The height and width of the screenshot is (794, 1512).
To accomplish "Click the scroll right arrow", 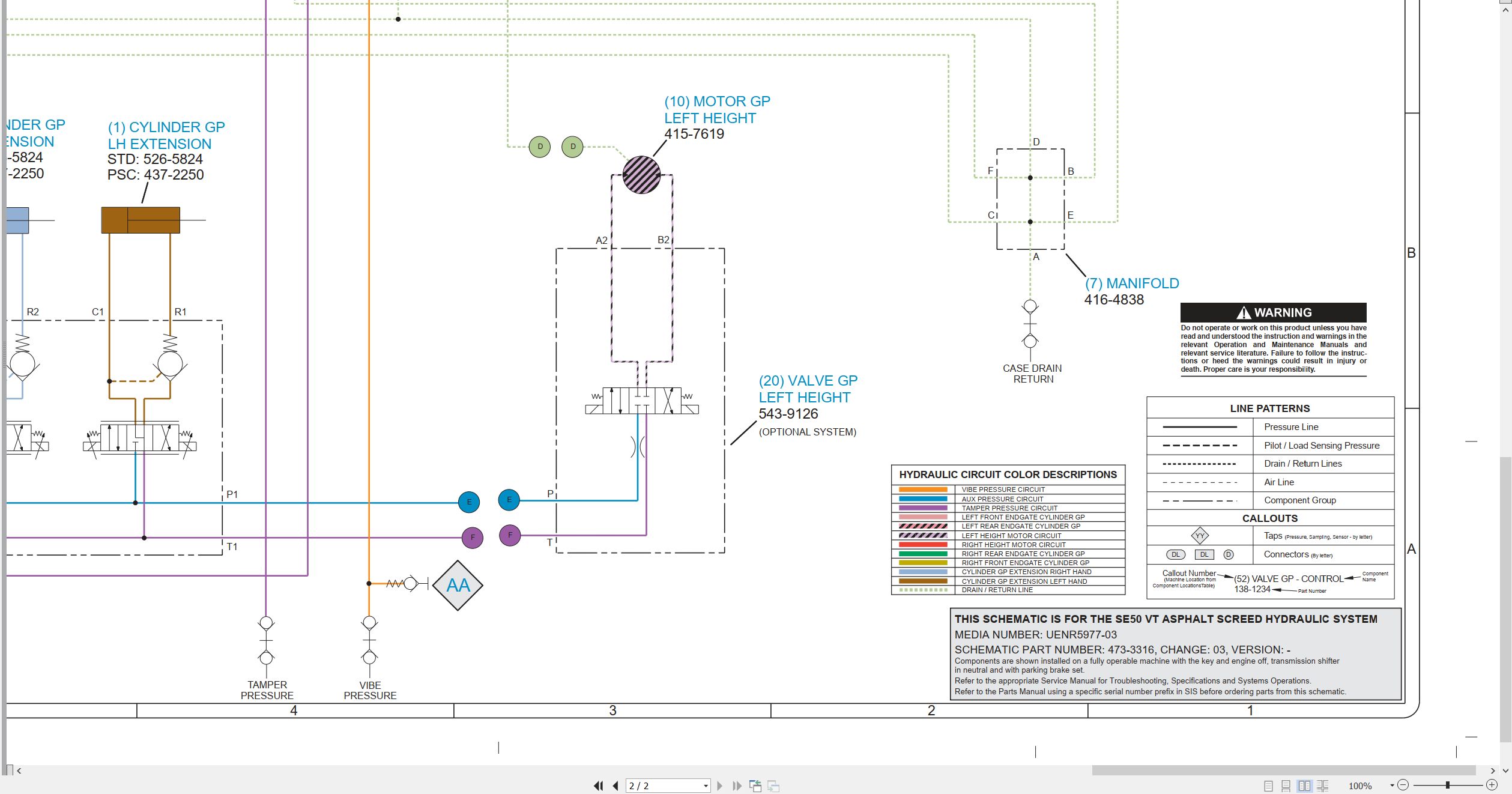I will 1493,771.
